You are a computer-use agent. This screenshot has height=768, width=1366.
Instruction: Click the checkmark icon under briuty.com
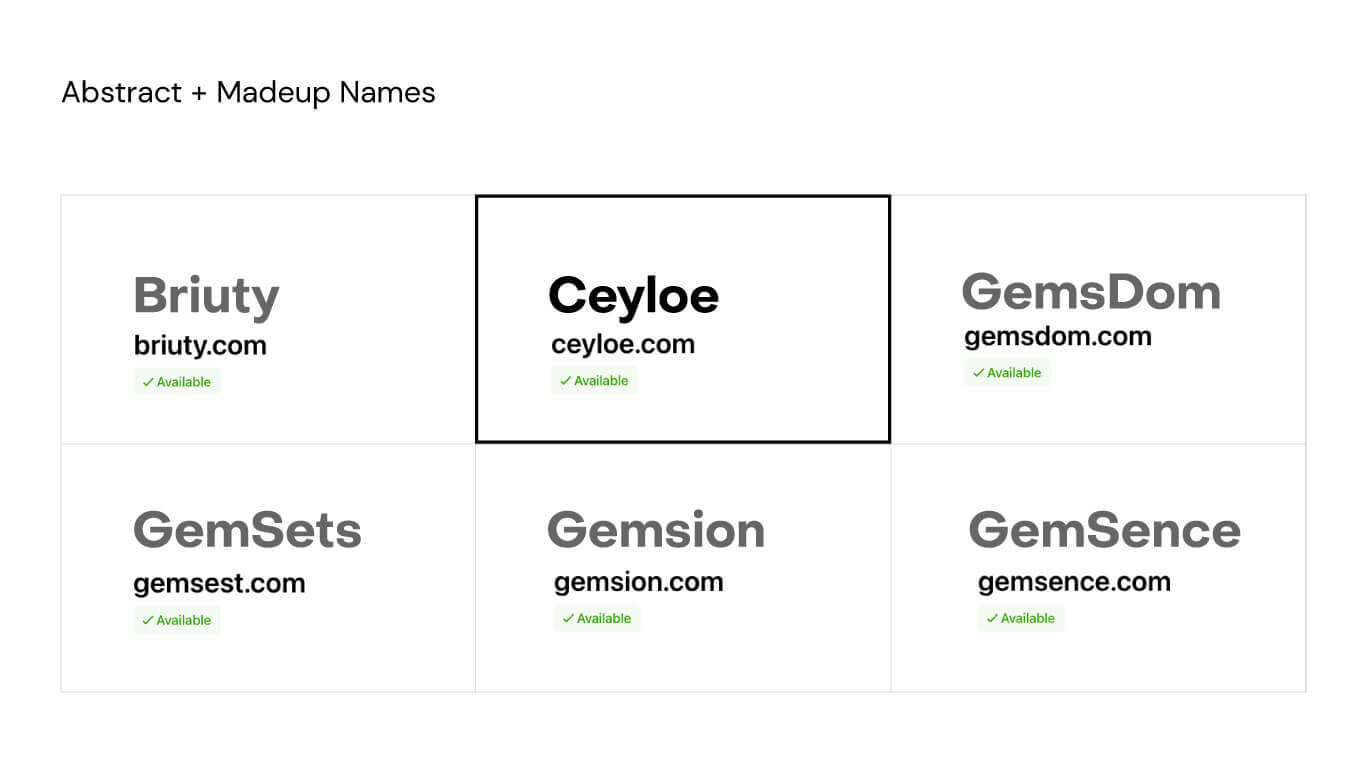(147, 382)
